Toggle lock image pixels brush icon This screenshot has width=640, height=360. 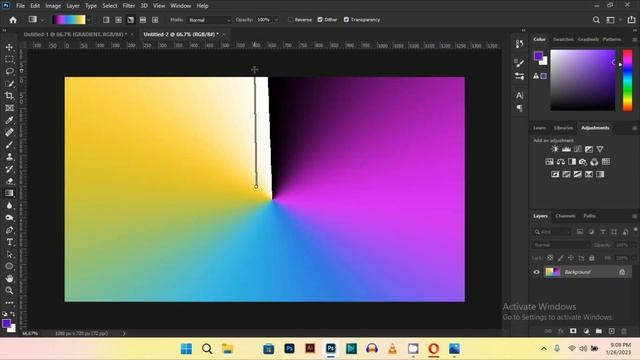coord(560,258)
